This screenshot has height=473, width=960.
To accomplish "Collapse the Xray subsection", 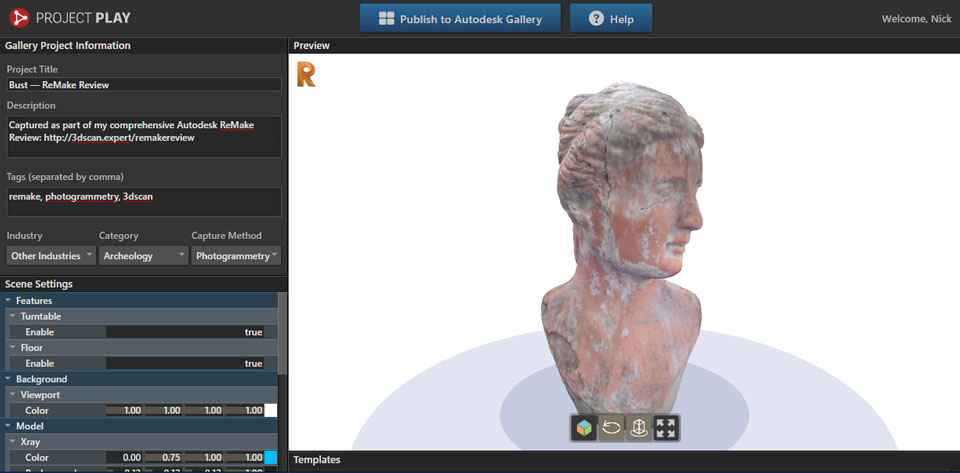I will click(x=13, y=442).
